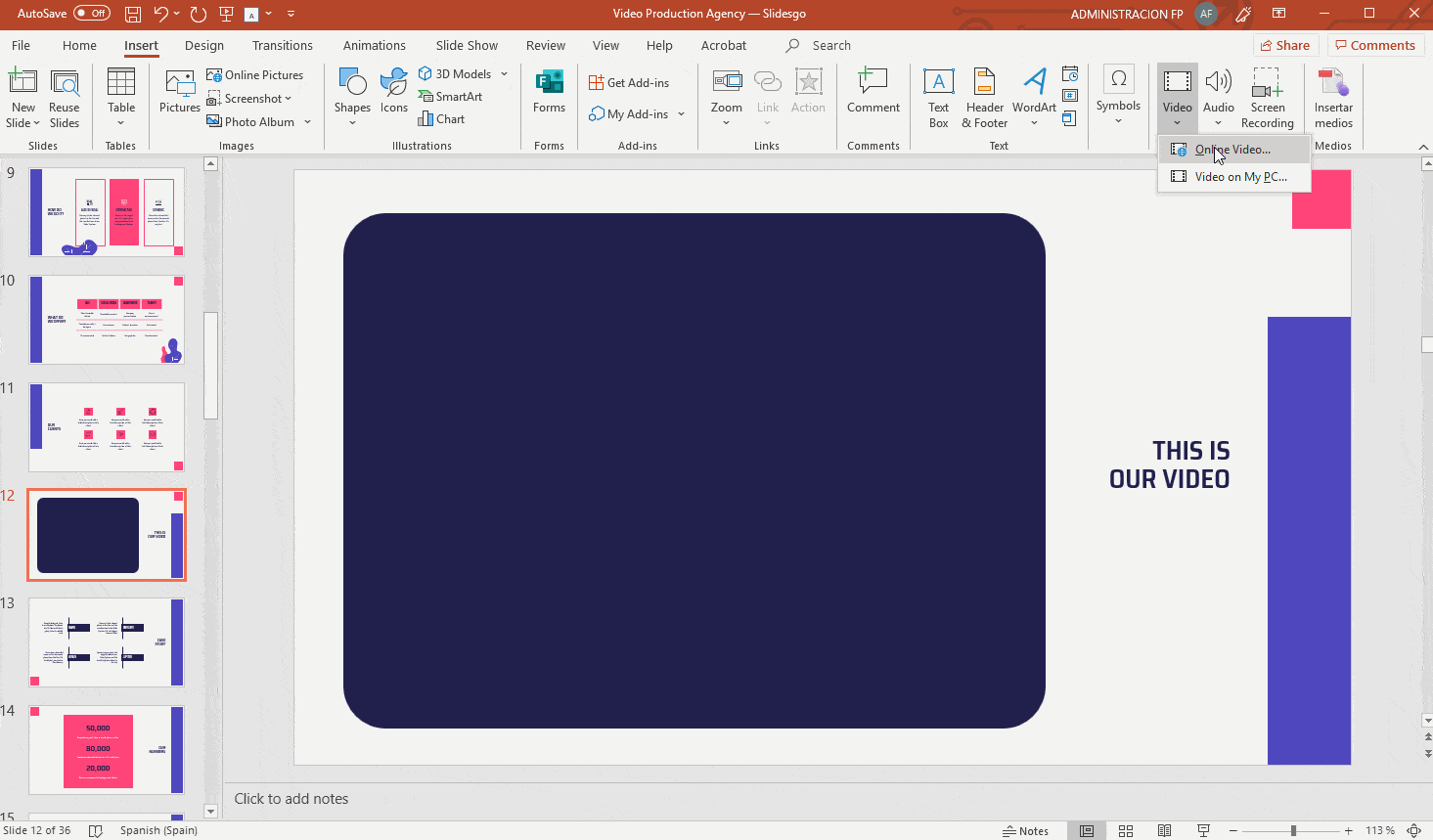The width and height of the screenshot is (1433, 840).
Task: Click the Pictures icon
Action: pos(179,92)
